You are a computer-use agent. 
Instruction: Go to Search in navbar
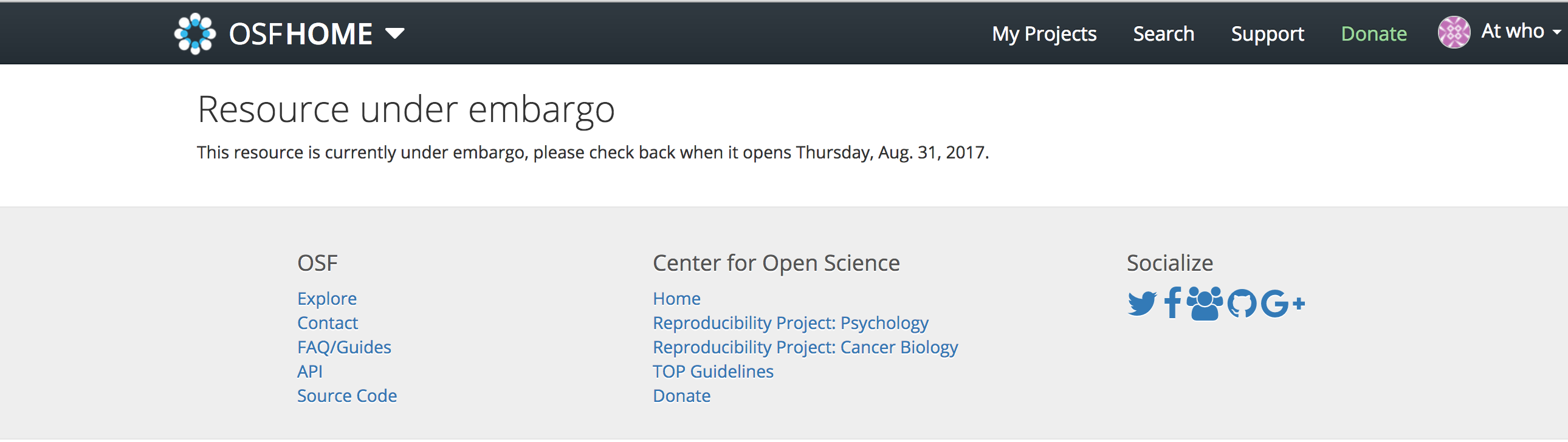tap(1163, 34)
